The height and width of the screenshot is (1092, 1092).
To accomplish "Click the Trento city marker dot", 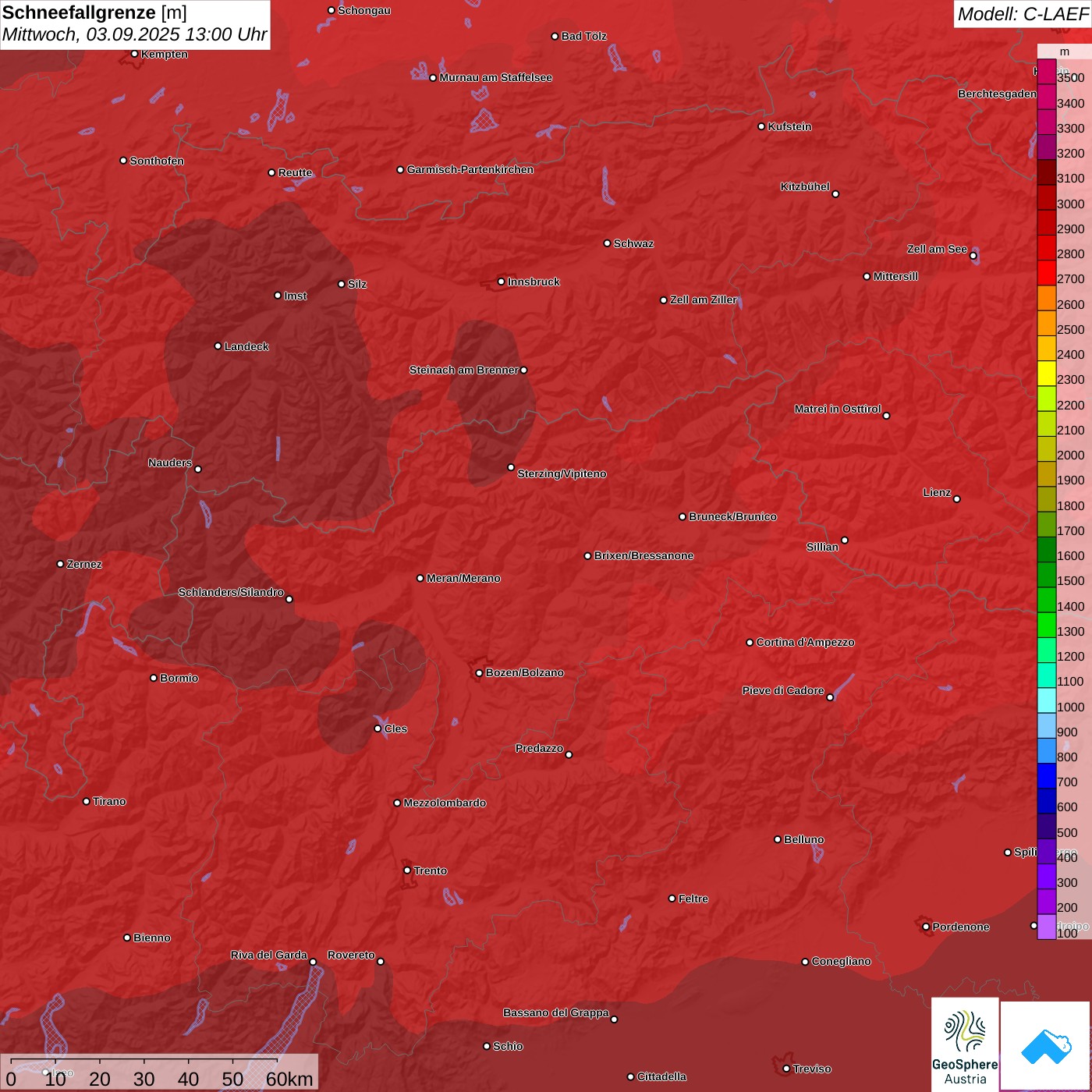I will (407, 870).
